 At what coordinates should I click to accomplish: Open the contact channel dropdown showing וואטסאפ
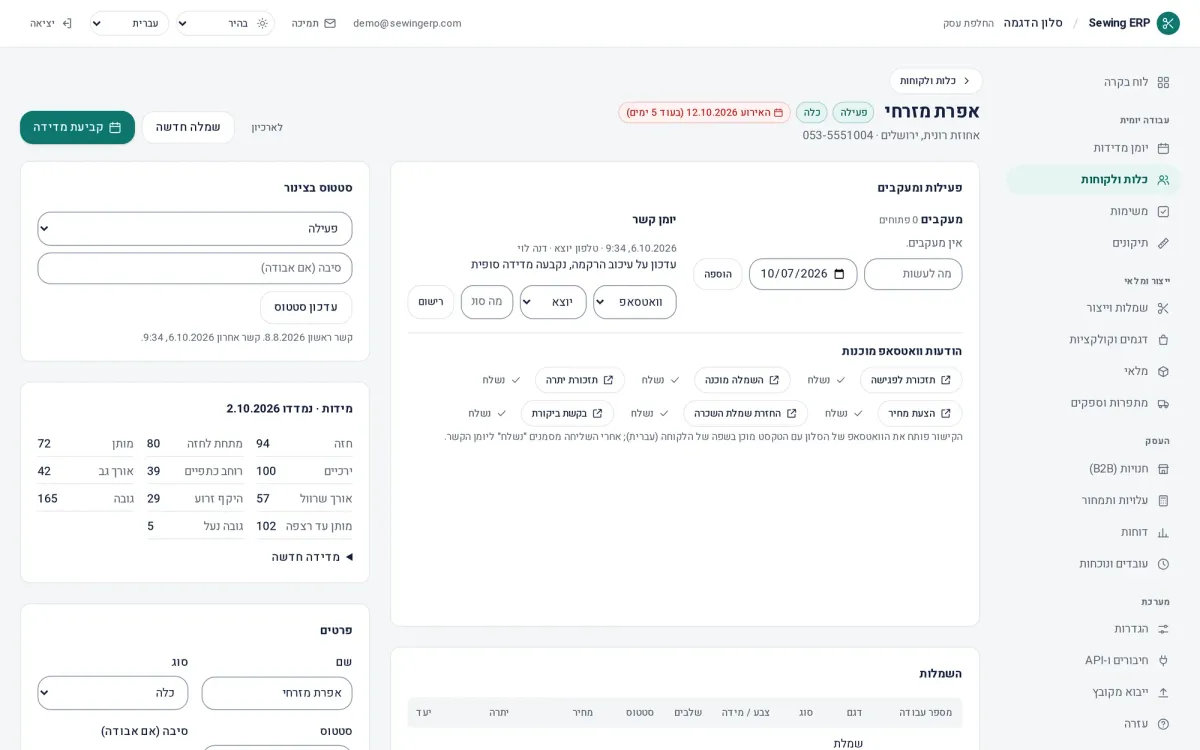(635, 302)
